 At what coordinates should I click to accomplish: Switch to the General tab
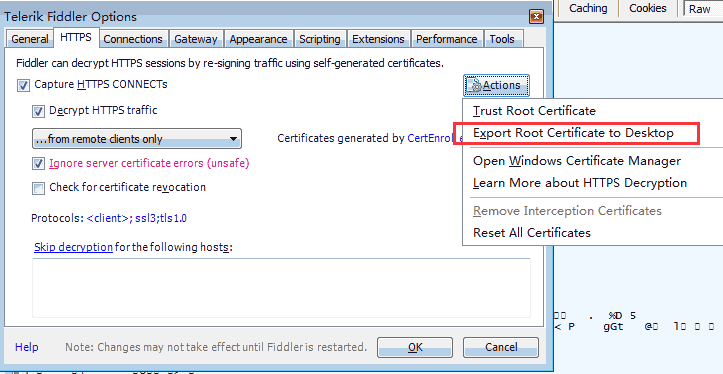pos(30,39)
